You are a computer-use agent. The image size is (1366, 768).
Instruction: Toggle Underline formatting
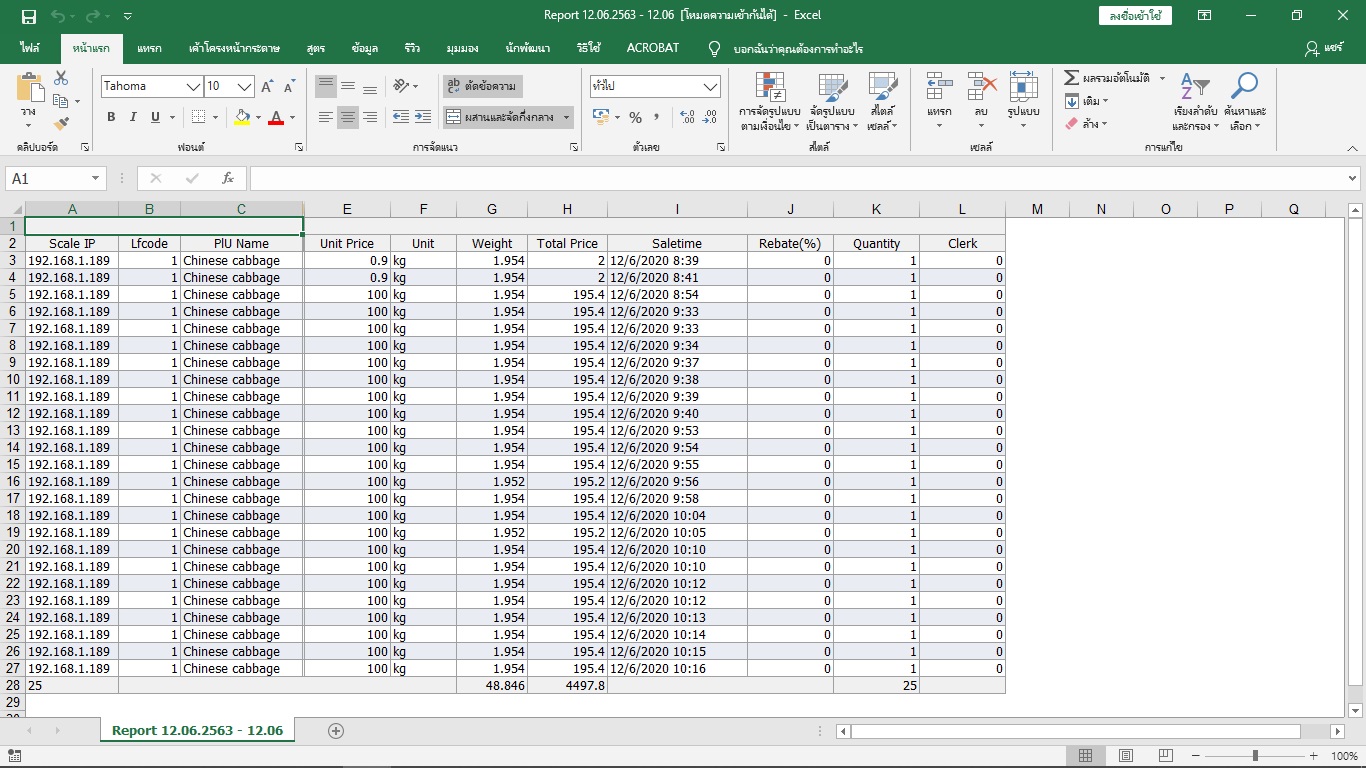(155, 117)
